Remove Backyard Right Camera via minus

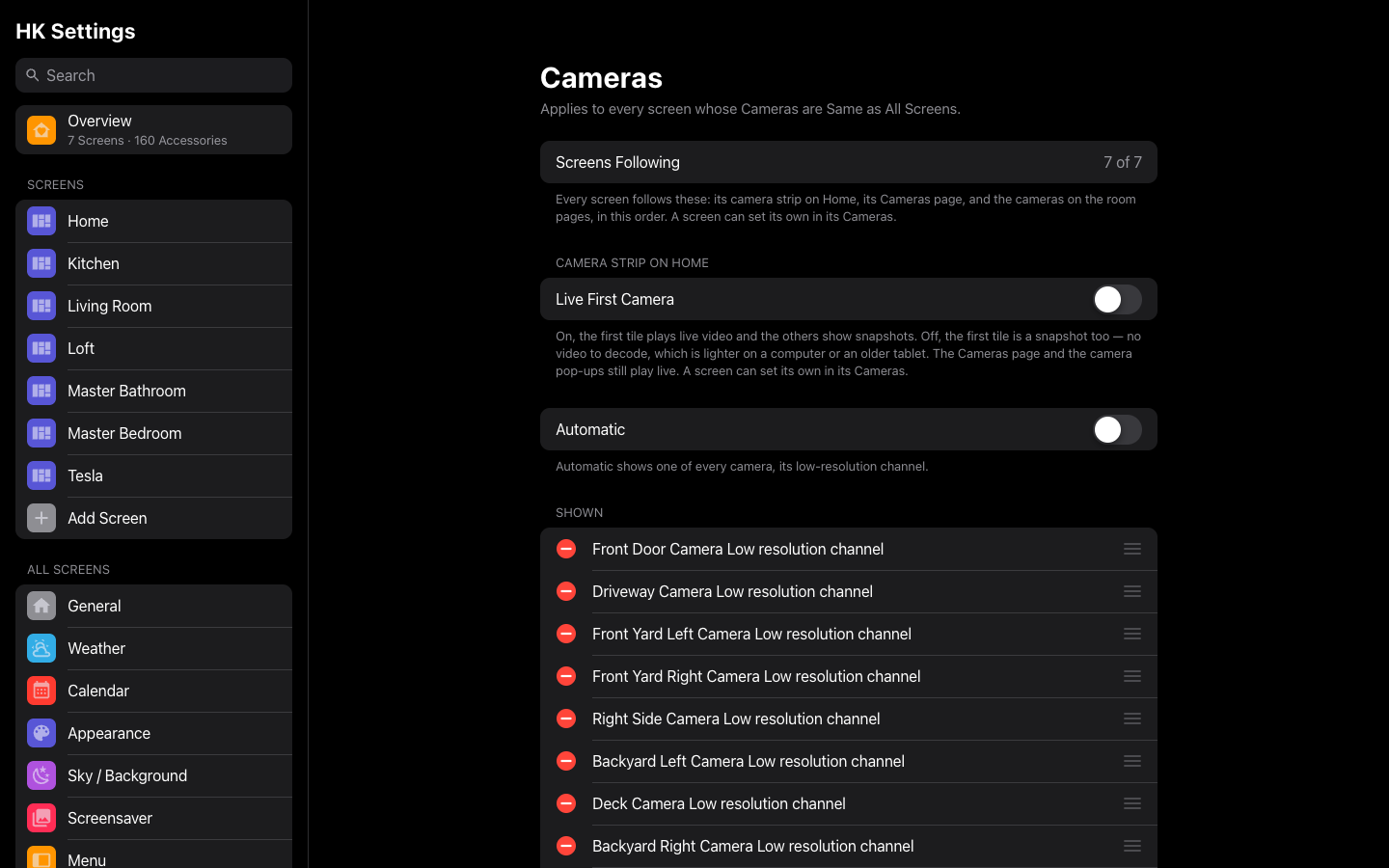(x=566, y=846)
